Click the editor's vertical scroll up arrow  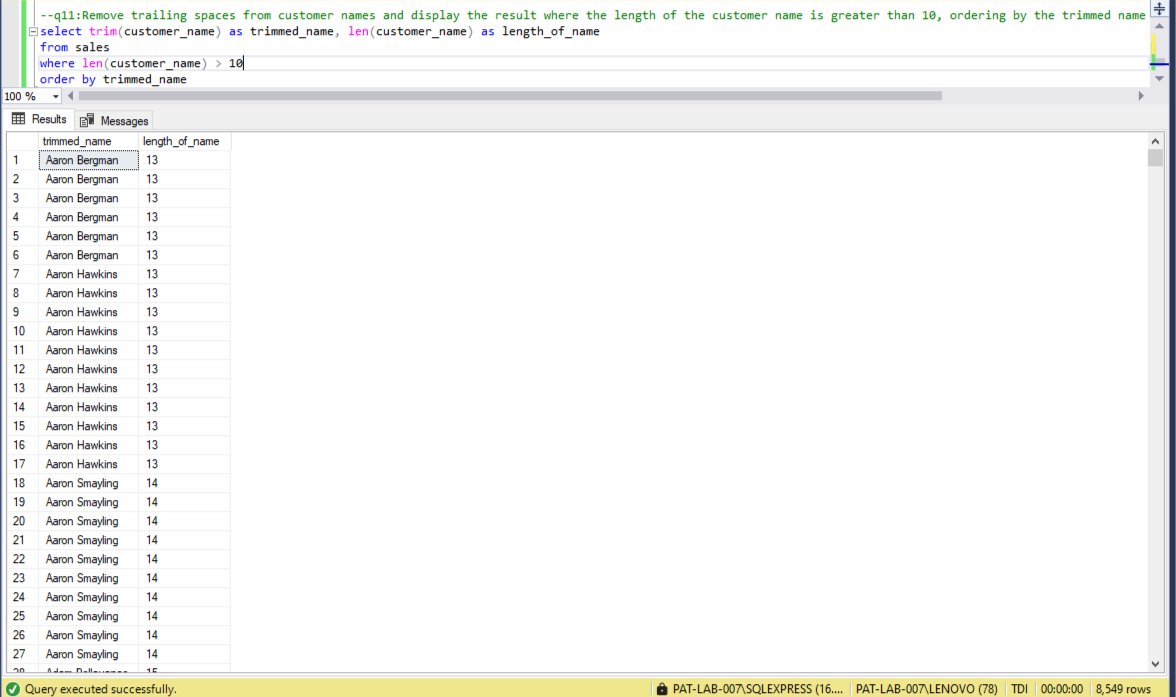pos(1160,26)
